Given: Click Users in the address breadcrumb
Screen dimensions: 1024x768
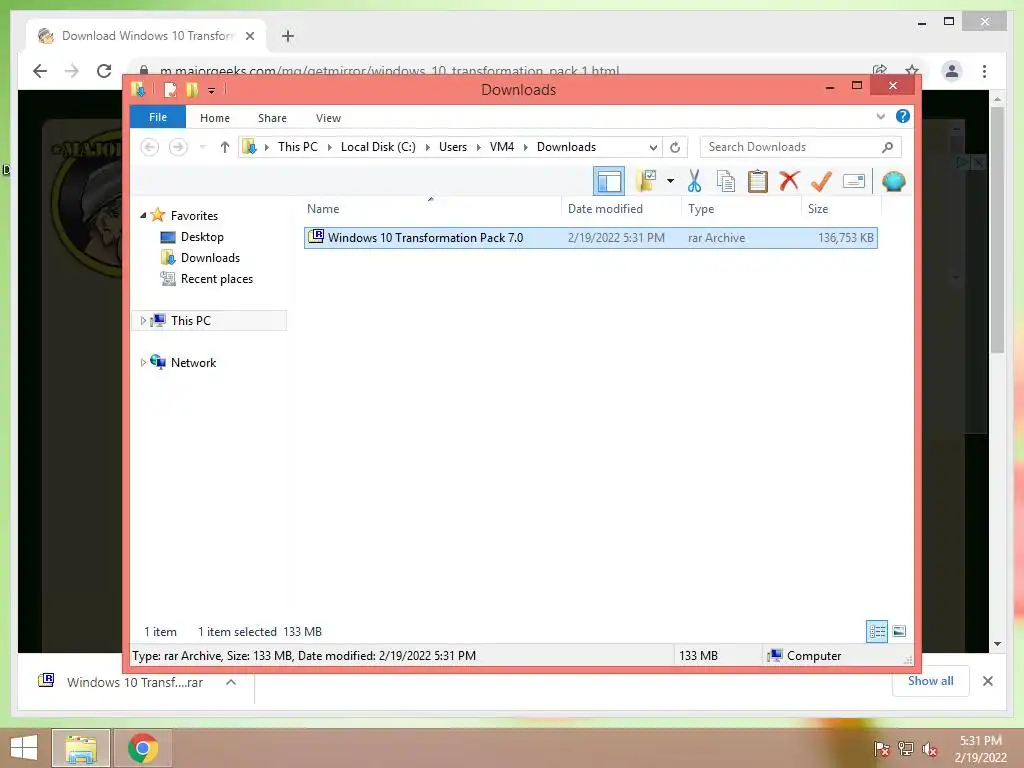Looking at the screenshot, I should [x=453, y=147].
